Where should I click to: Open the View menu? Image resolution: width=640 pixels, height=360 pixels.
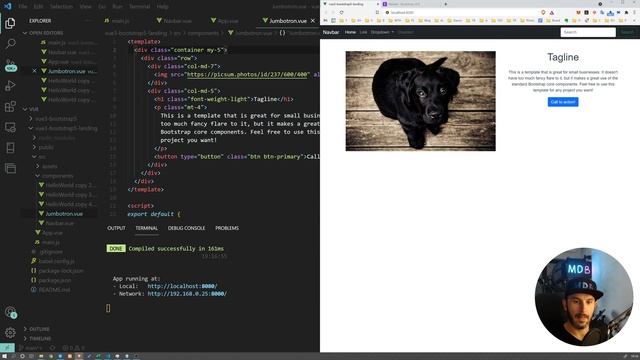[85, 7]
